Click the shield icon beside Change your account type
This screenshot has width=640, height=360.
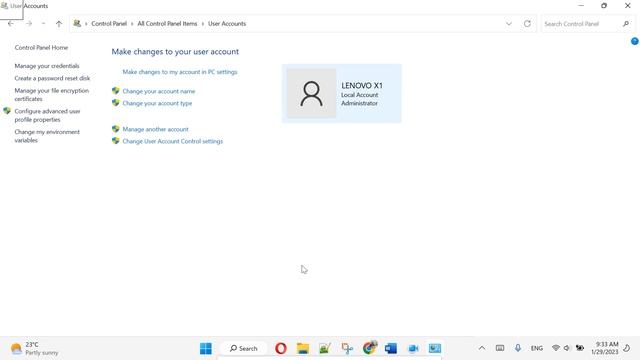[116, 103]
